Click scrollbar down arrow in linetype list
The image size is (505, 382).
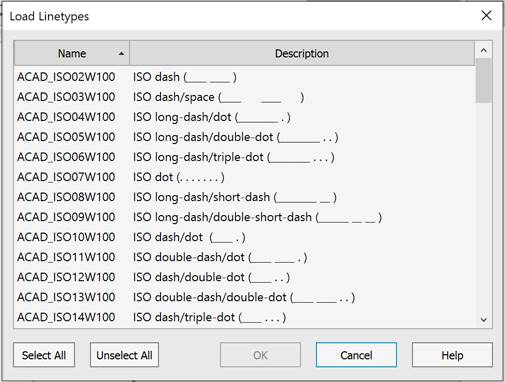pyautogui.click(x=484, y=319)
